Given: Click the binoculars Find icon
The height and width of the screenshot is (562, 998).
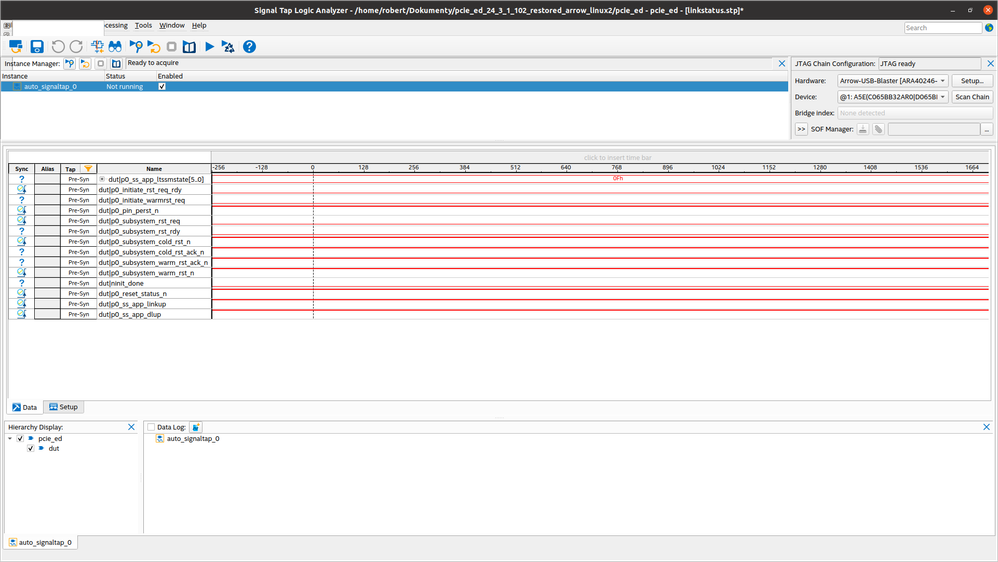Looking at the screenshot, I should (x=115, y=46).
